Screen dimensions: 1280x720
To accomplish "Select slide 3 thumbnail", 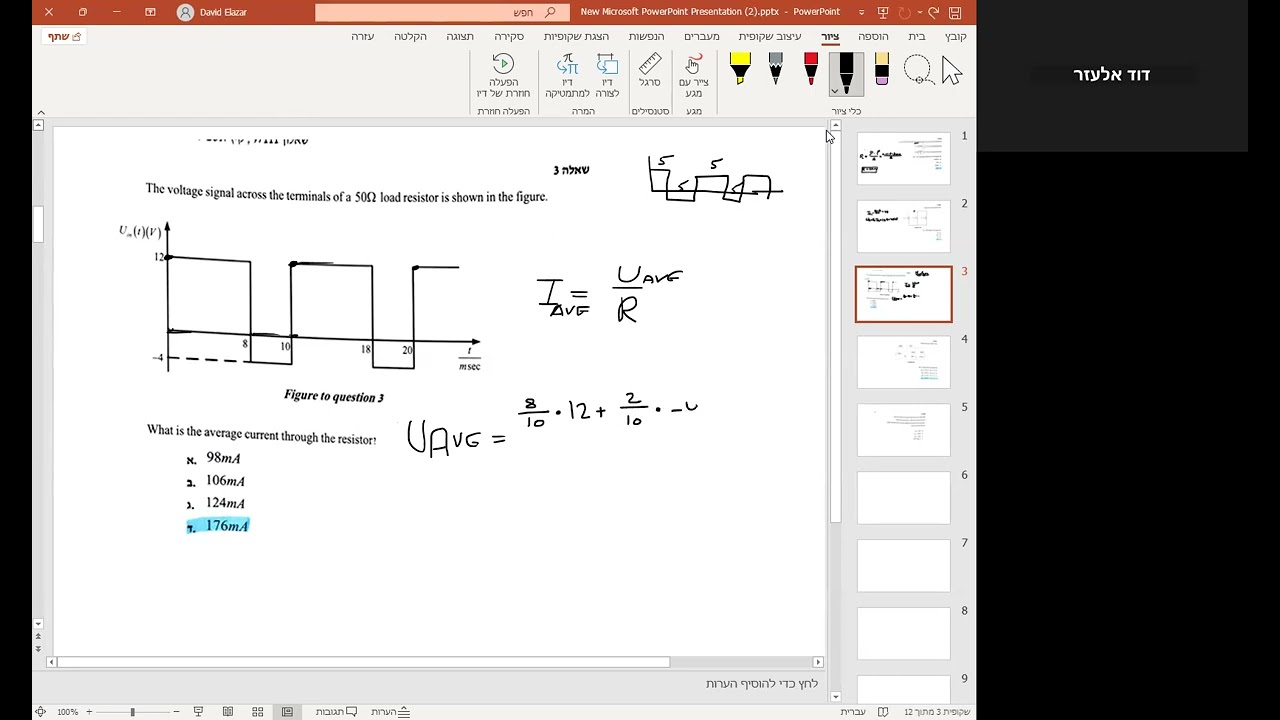I will tap(903, 294).
